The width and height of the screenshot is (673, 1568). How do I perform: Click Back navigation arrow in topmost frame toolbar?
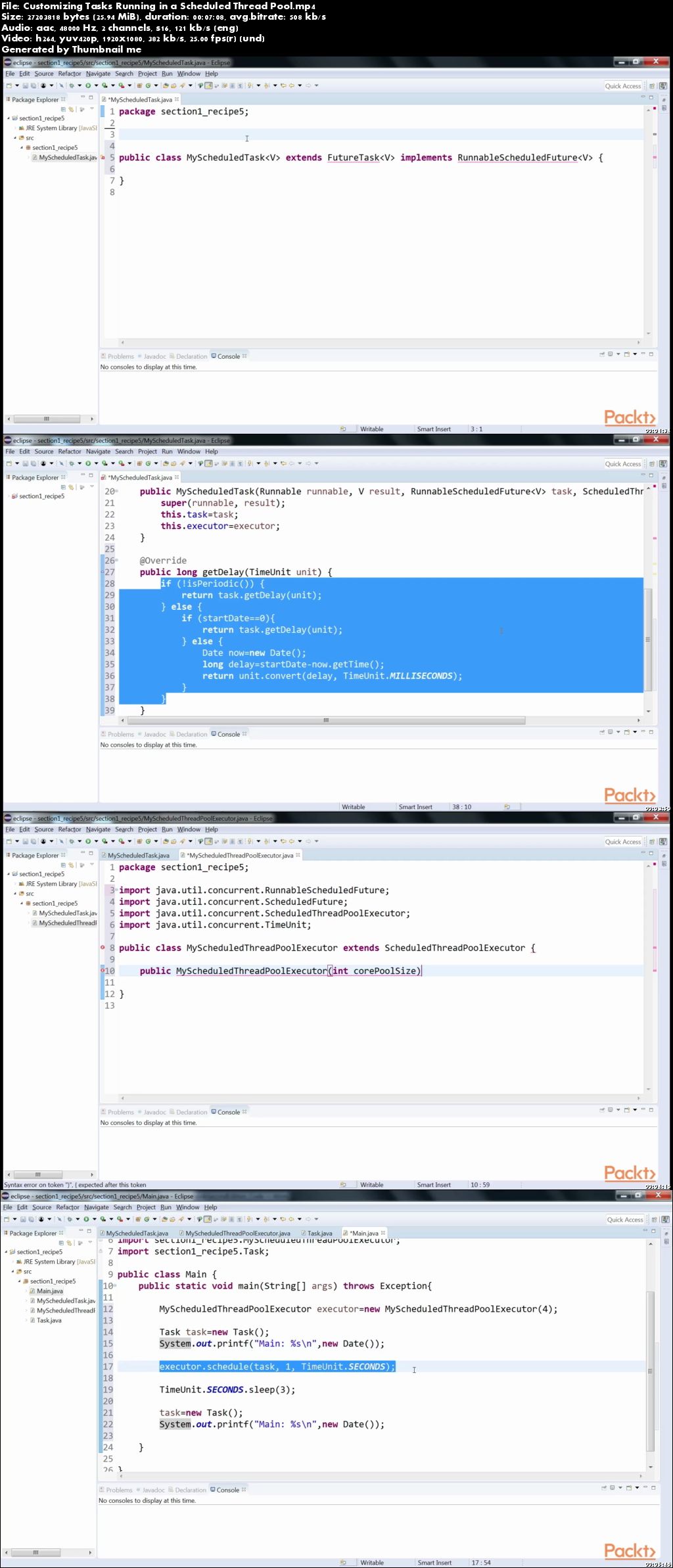coord(291,85)
